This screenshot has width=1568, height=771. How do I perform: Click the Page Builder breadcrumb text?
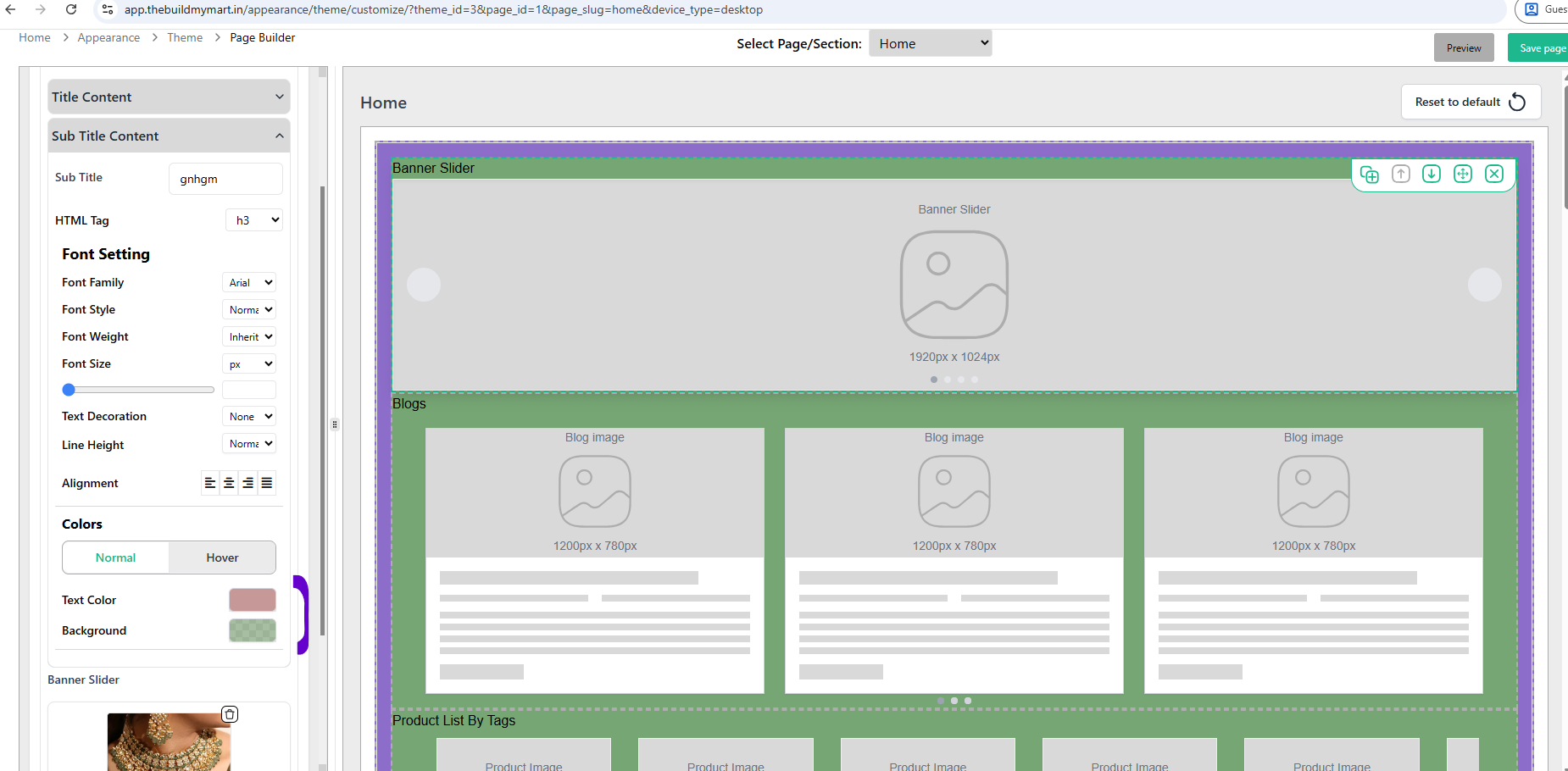[x=263, y=37]
